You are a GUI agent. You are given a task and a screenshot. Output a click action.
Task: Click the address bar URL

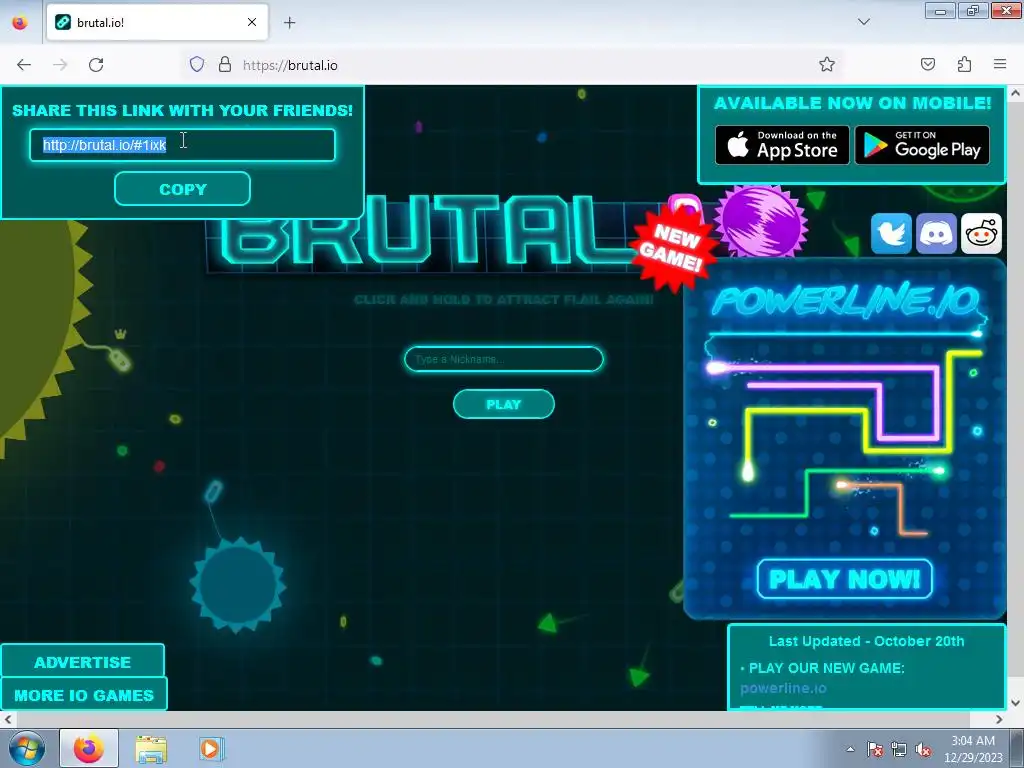290,65
